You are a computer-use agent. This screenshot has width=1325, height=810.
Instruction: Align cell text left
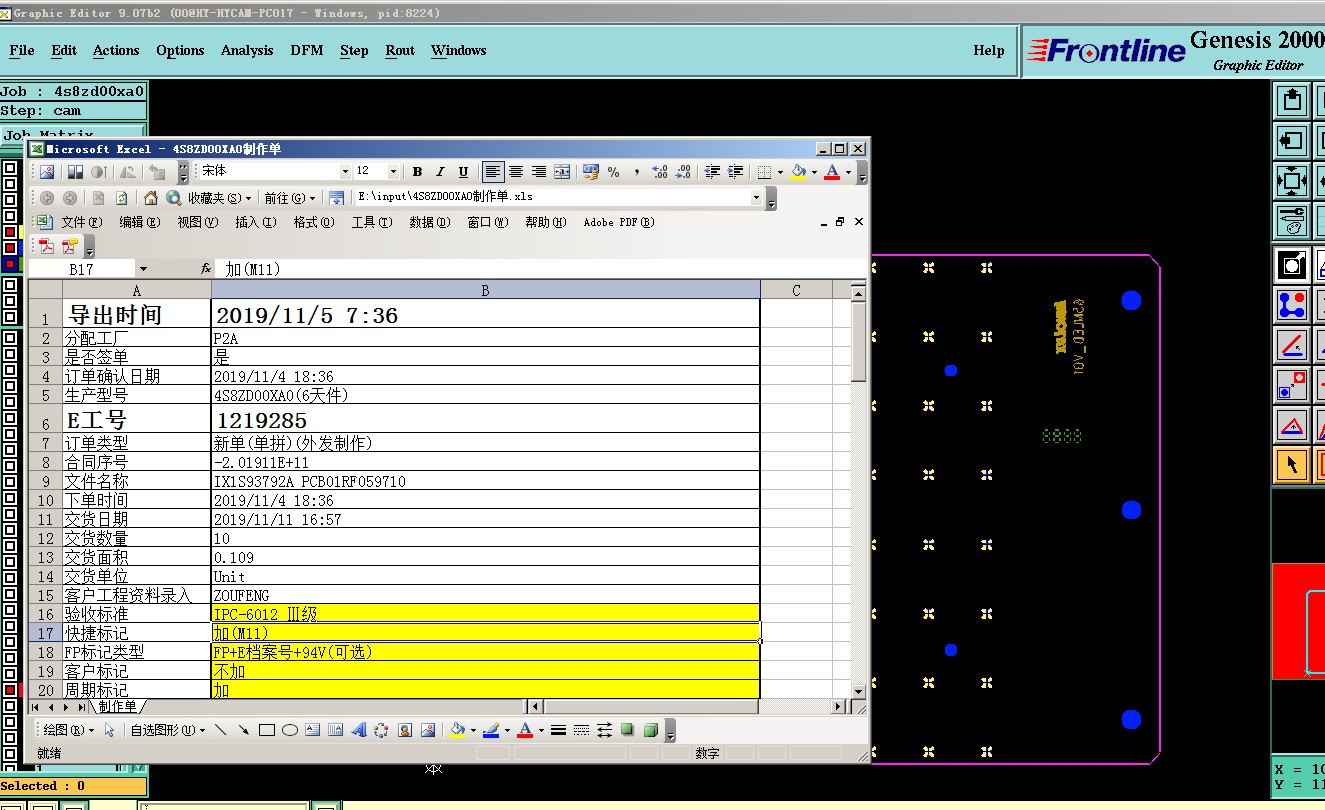tap(493, 172)
